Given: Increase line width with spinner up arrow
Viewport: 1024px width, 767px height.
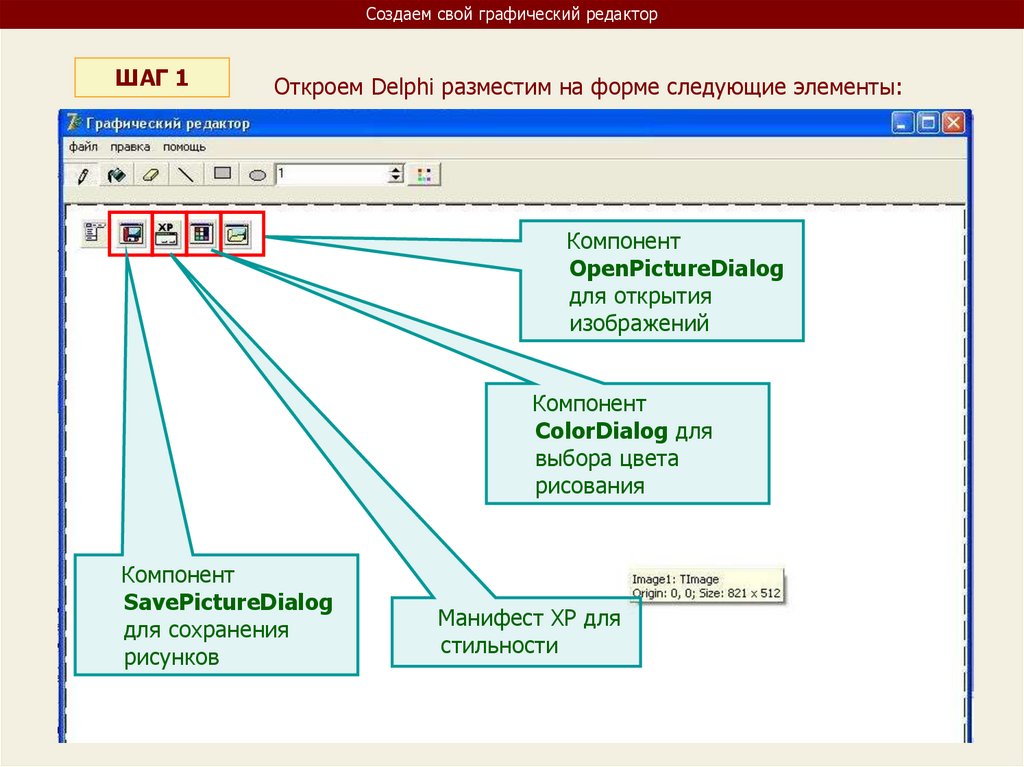Looking at the screenshot, I should click(396, 170).
